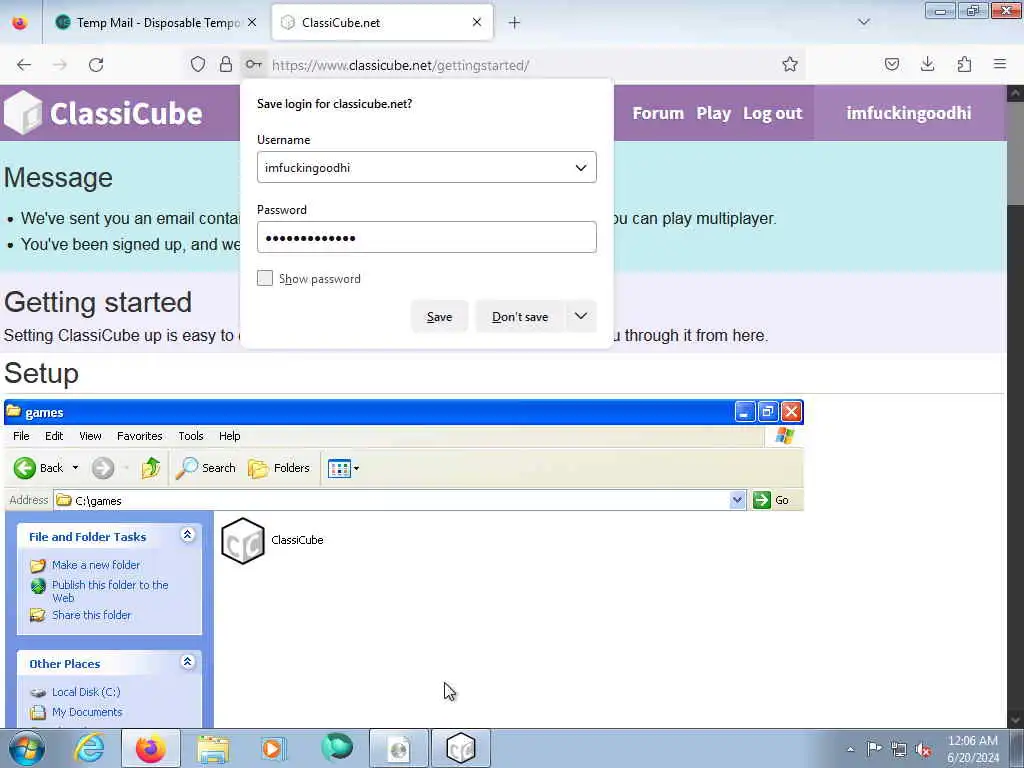Close the Temp Mail tab
This screenshot has width=1024, height=768.
click(252, 22)
